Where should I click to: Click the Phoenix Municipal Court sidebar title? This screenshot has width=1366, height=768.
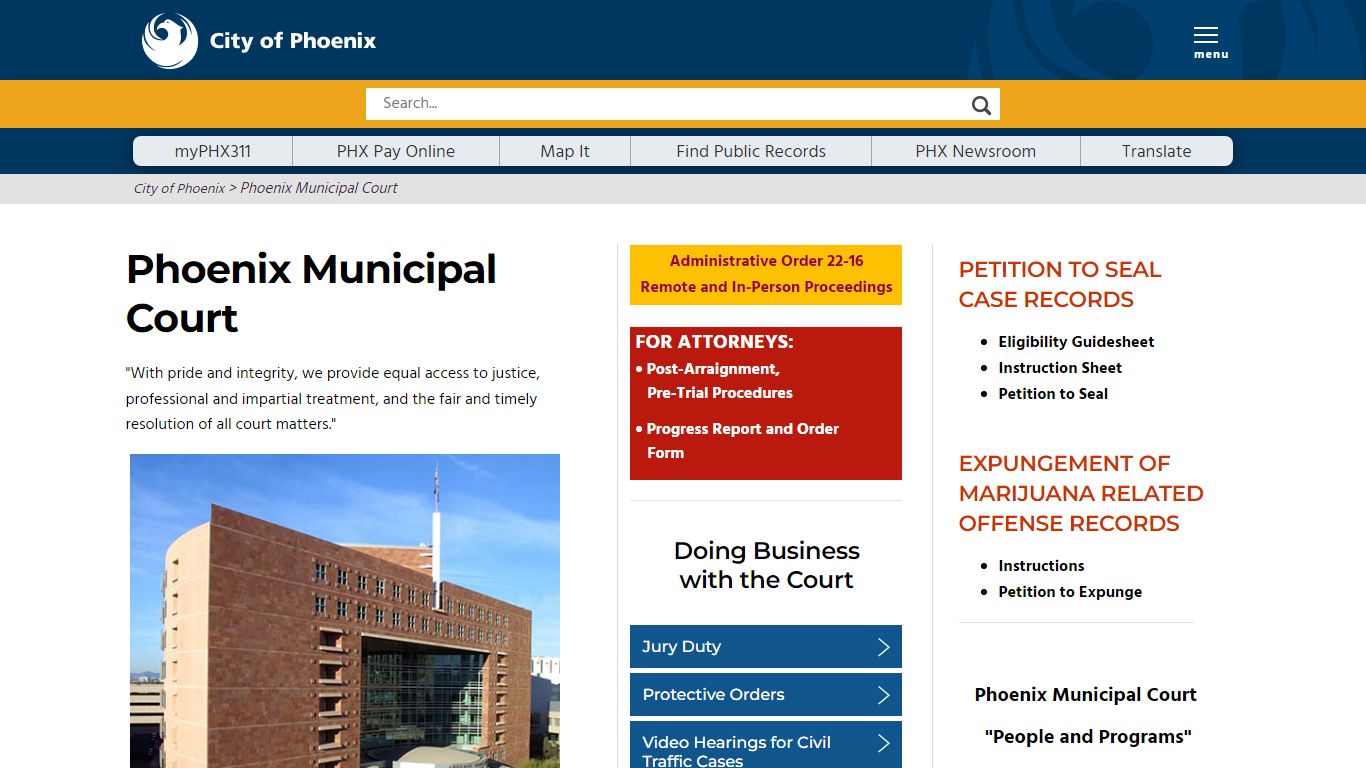pyautogui.click(x=1086, y=695)
